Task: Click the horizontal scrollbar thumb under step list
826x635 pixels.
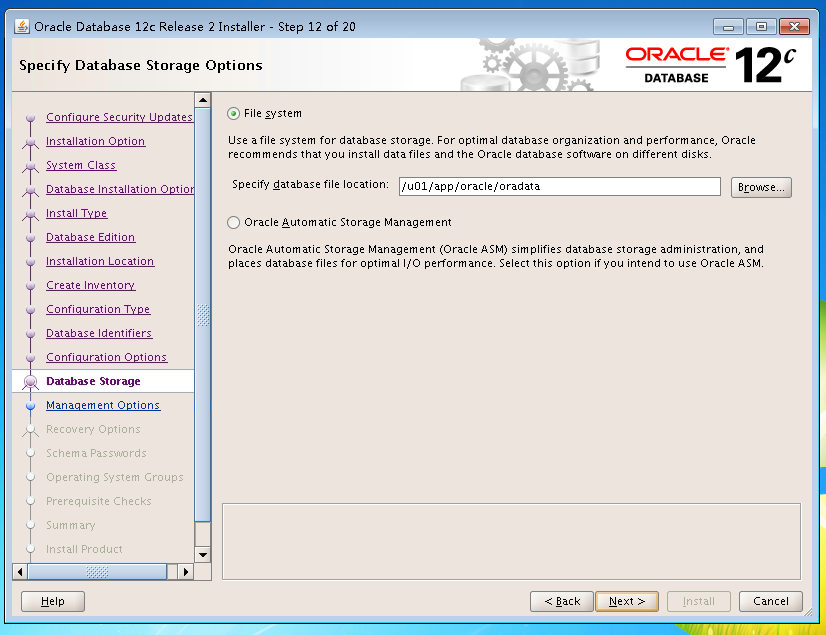Action: (97, 572)
